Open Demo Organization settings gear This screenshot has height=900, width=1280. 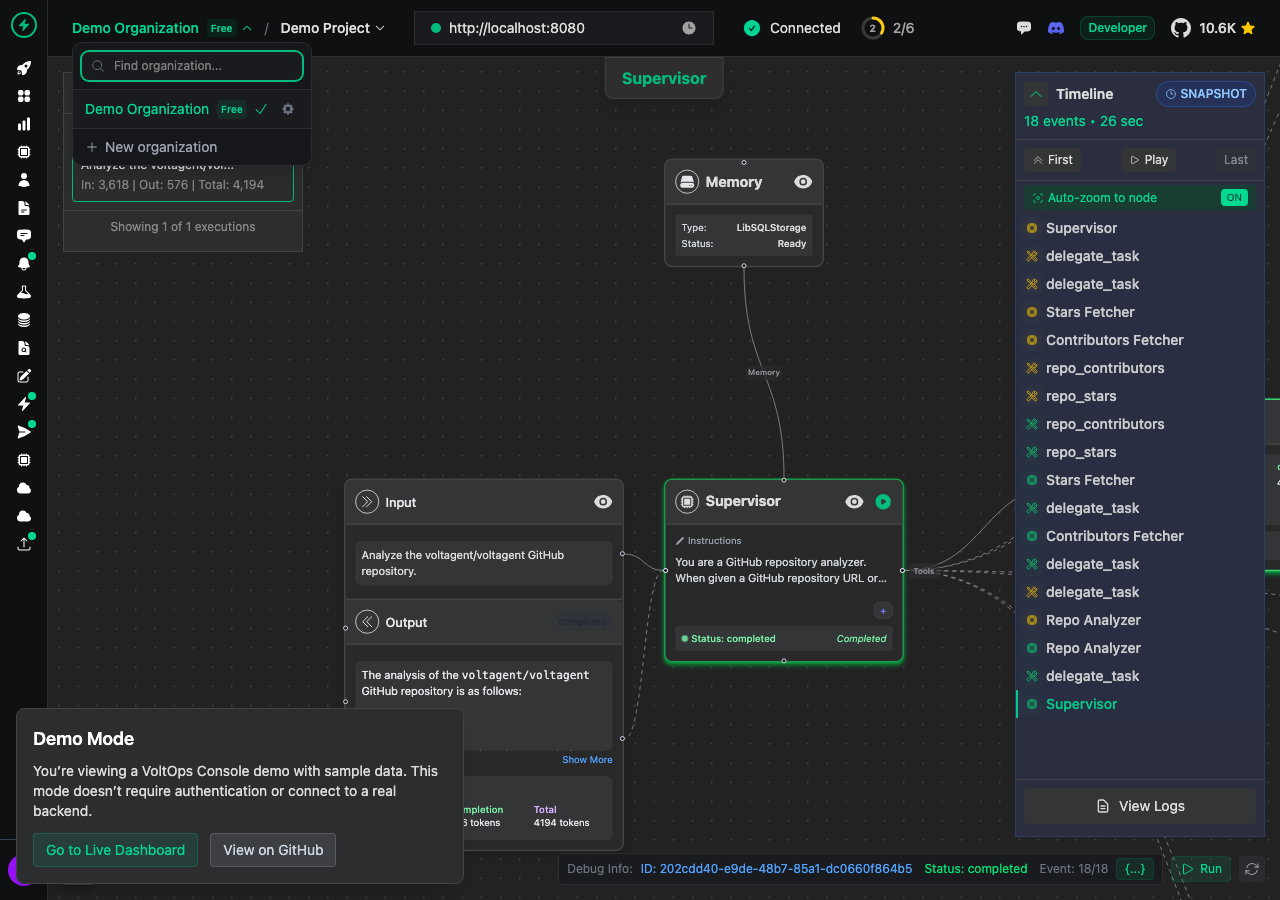coord(288,109)
